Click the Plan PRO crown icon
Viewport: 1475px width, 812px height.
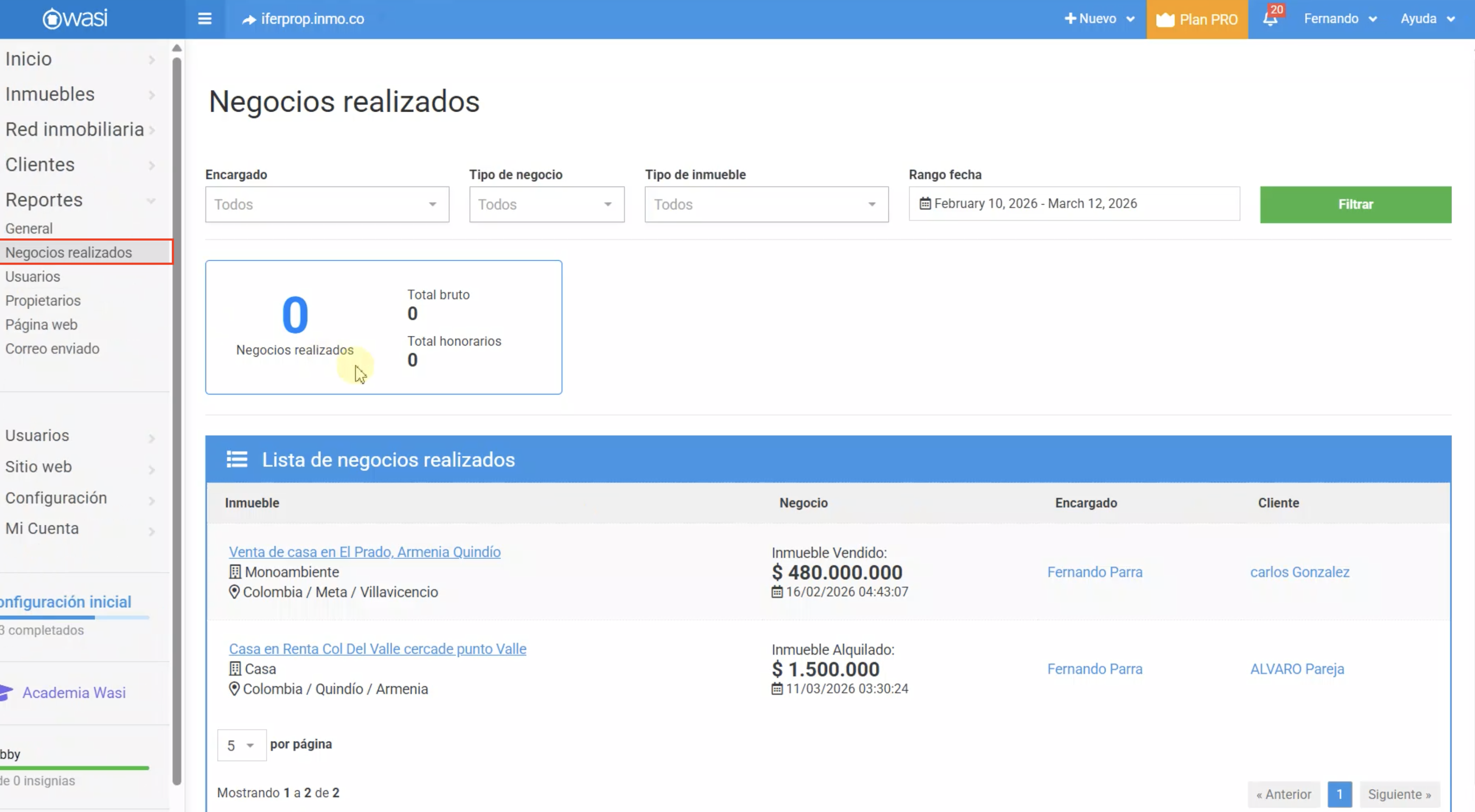click(1164, 20)
